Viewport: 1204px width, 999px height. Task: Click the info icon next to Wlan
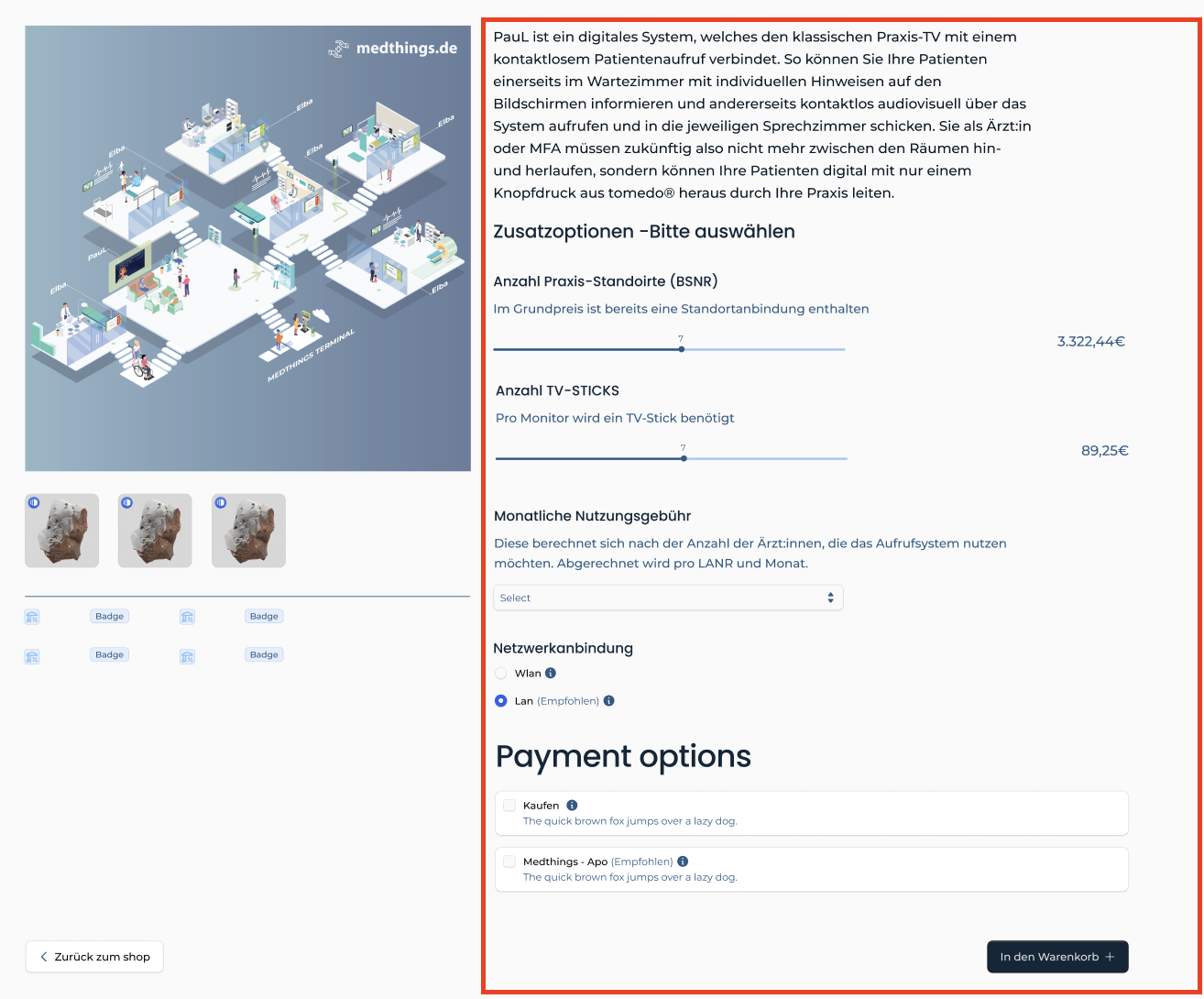pos(551,673)
